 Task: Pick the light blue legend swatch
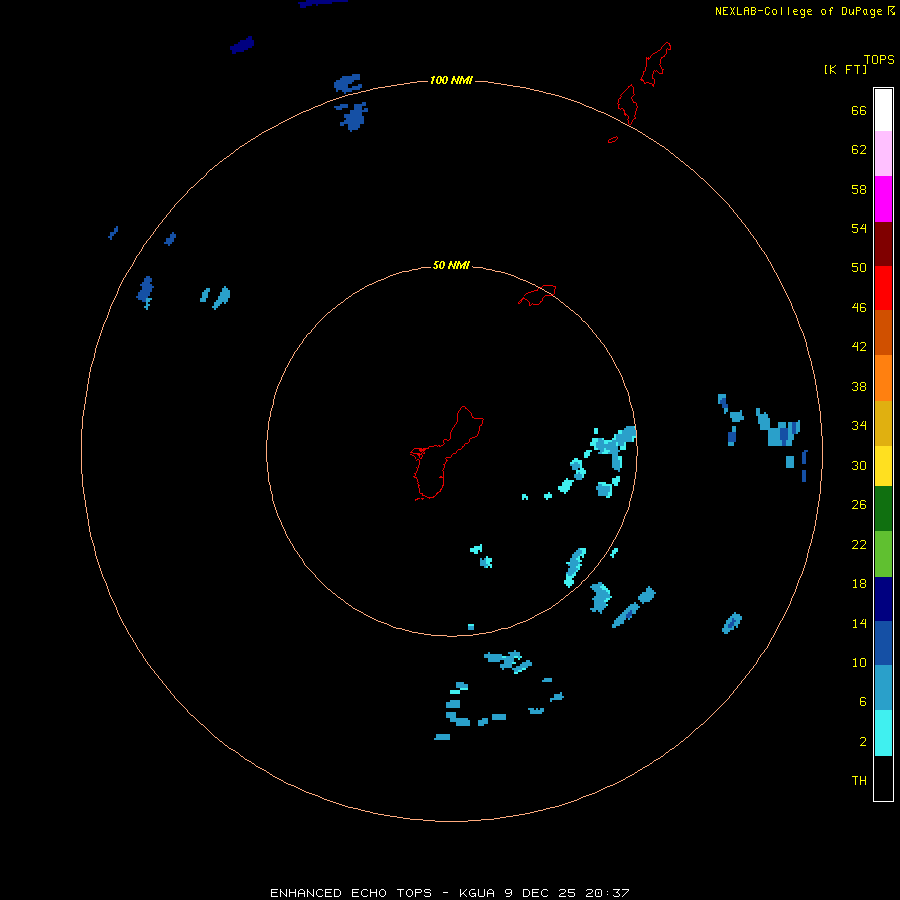point(883,687)
